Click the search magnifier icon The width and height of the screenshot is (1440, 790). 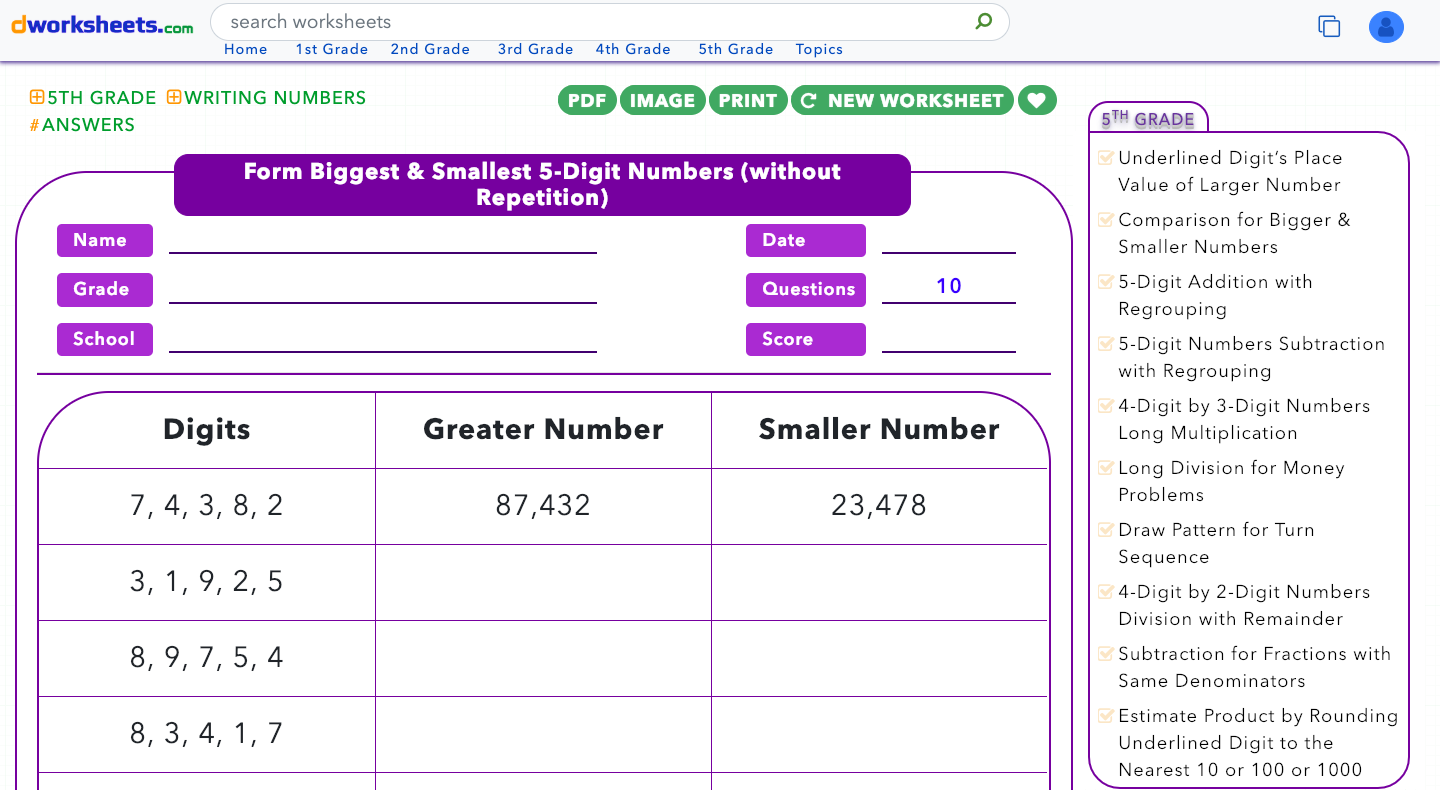click(x=983, y=21)
